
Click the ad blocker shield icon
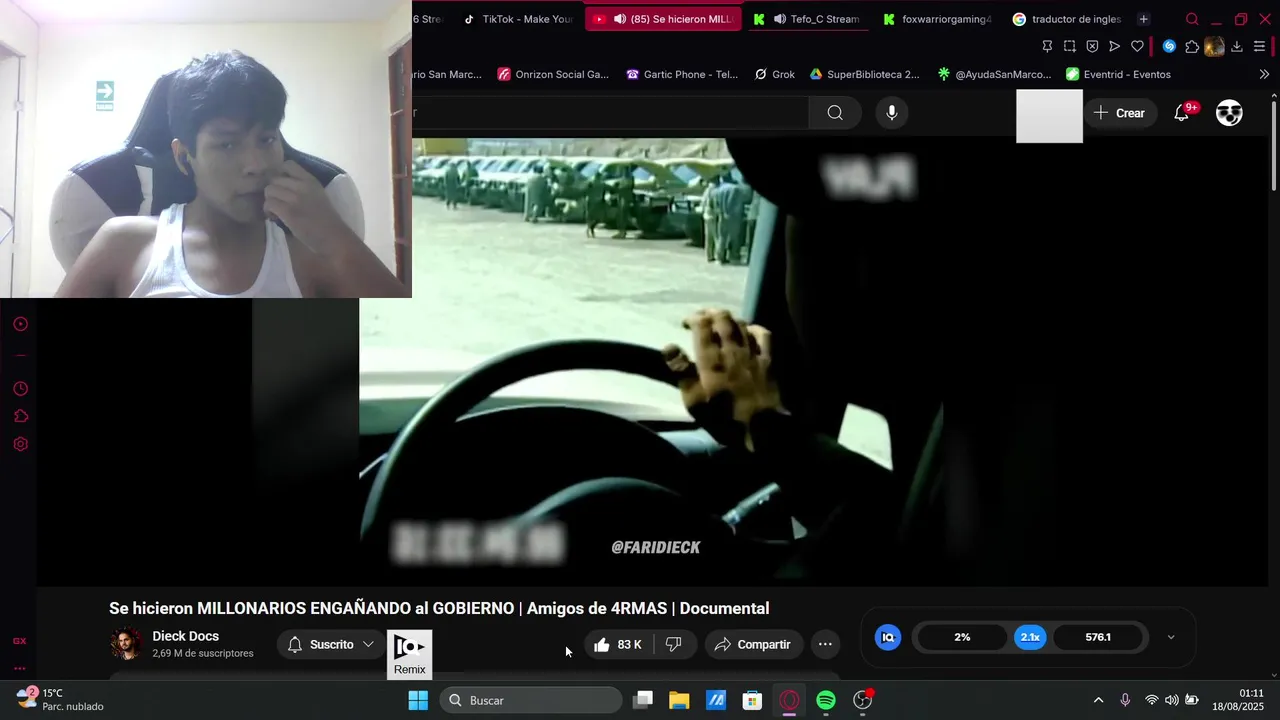pos(1092,46)
